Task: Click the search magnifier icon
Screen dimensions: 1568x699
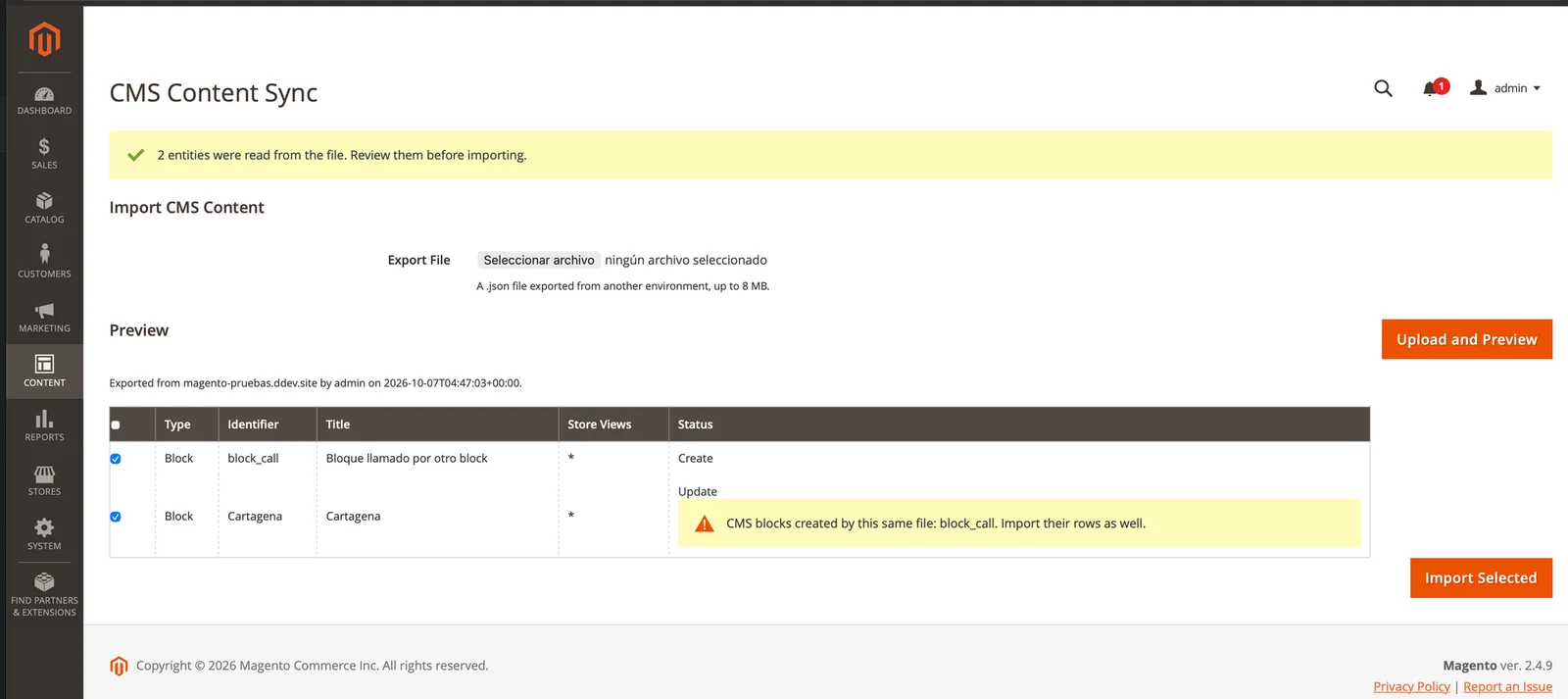Action: click(1383, 88)
